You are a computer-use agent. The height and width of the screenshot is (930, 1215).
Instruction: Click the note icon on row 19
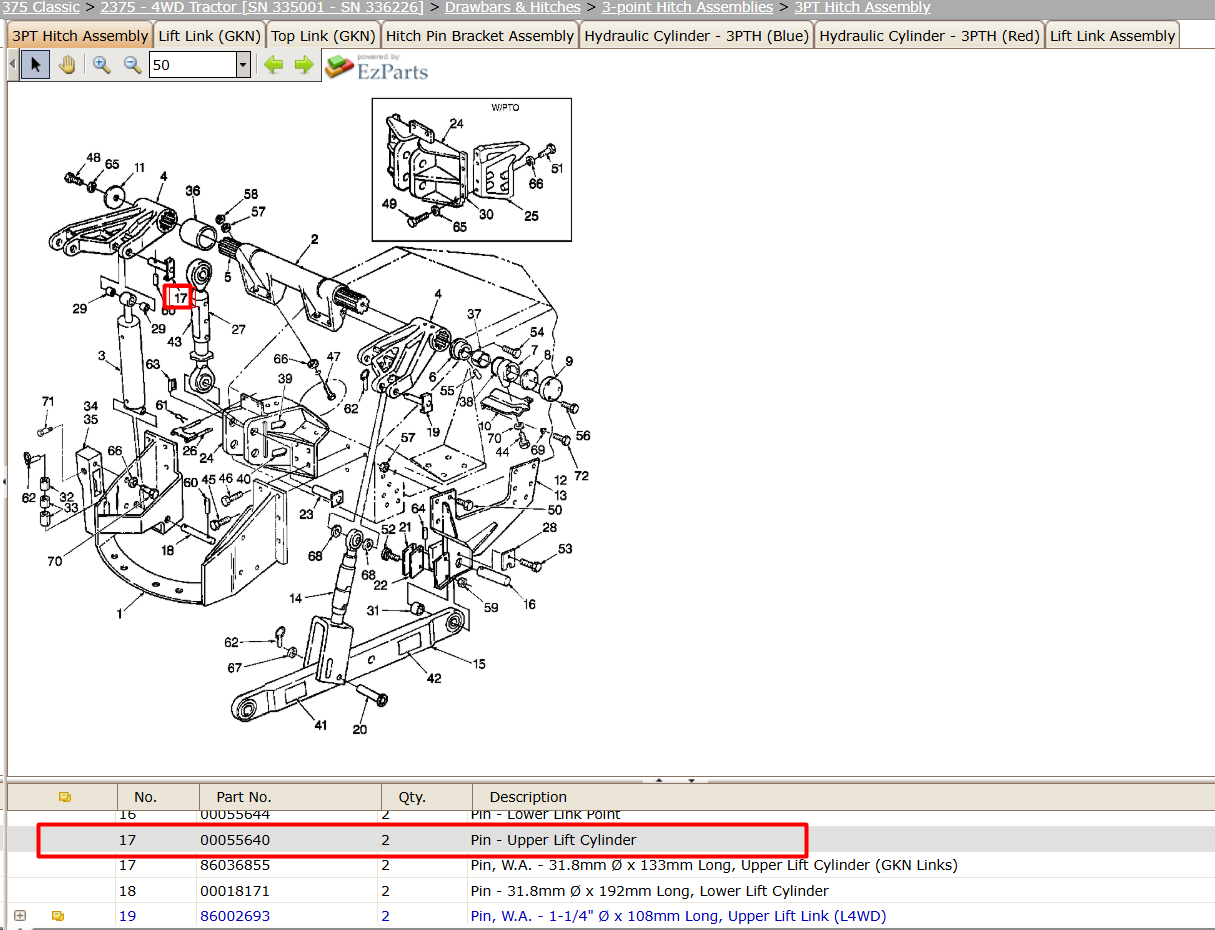point(58,916)
